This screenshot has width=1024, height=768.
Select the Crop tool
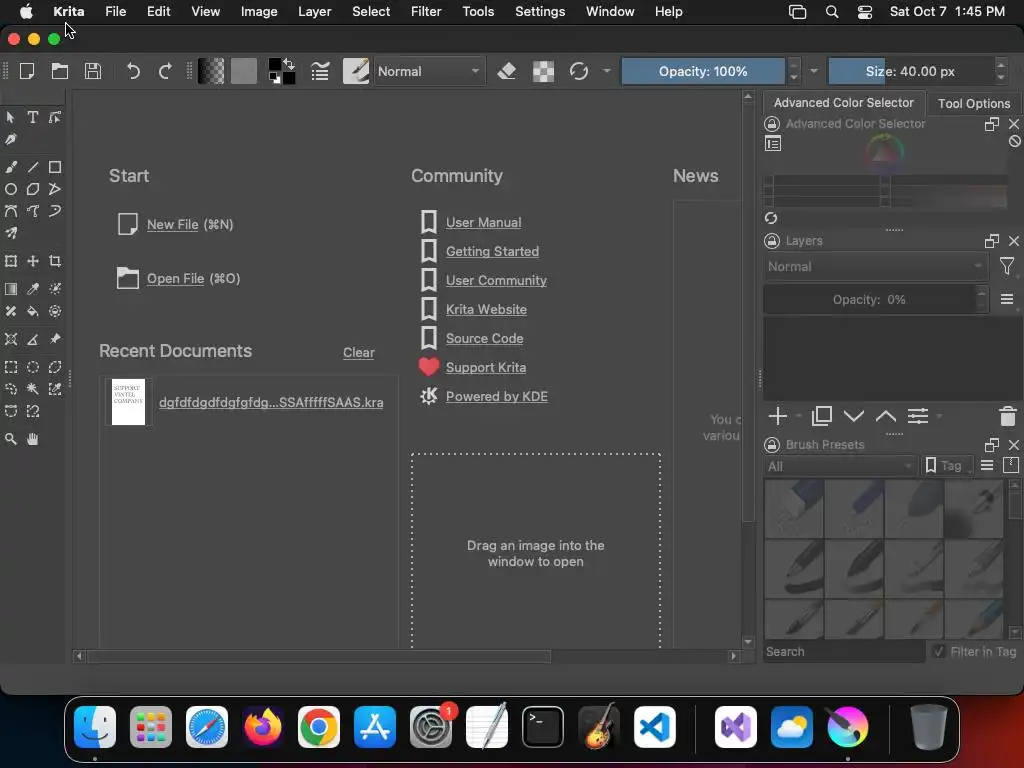click(x=55, y=261)
